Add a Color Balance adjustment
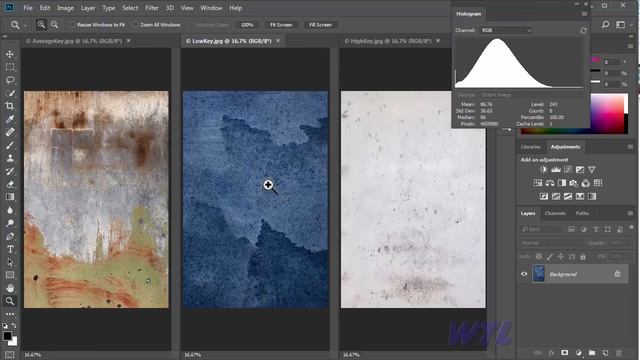 550,183
